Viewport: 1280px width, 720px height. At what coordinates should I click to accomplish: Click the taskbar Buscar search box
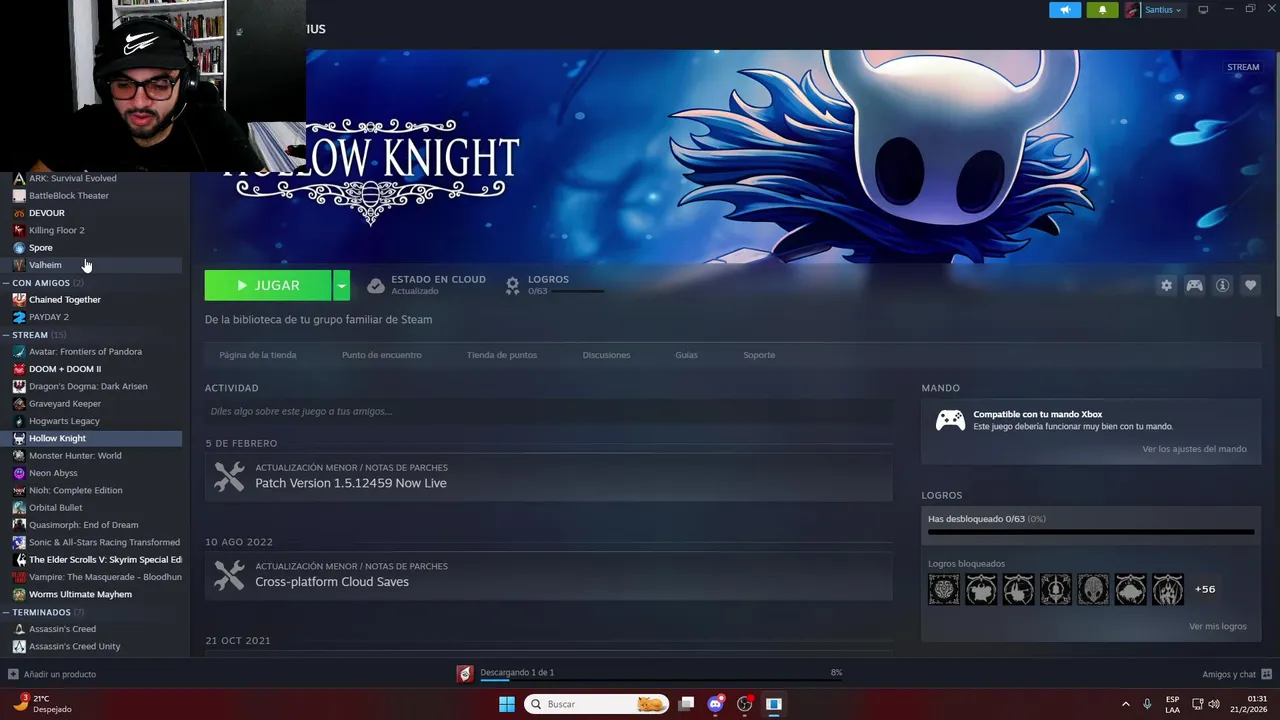pyautogui.click(x=596, y=704)
